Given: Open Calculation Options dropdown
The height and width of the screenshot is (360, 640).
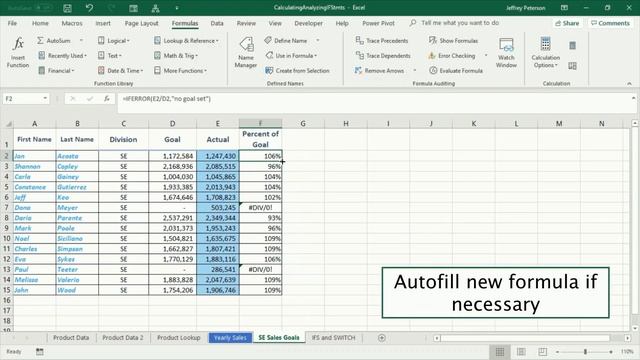Looking at the screenshot, I should click(545, 52).
